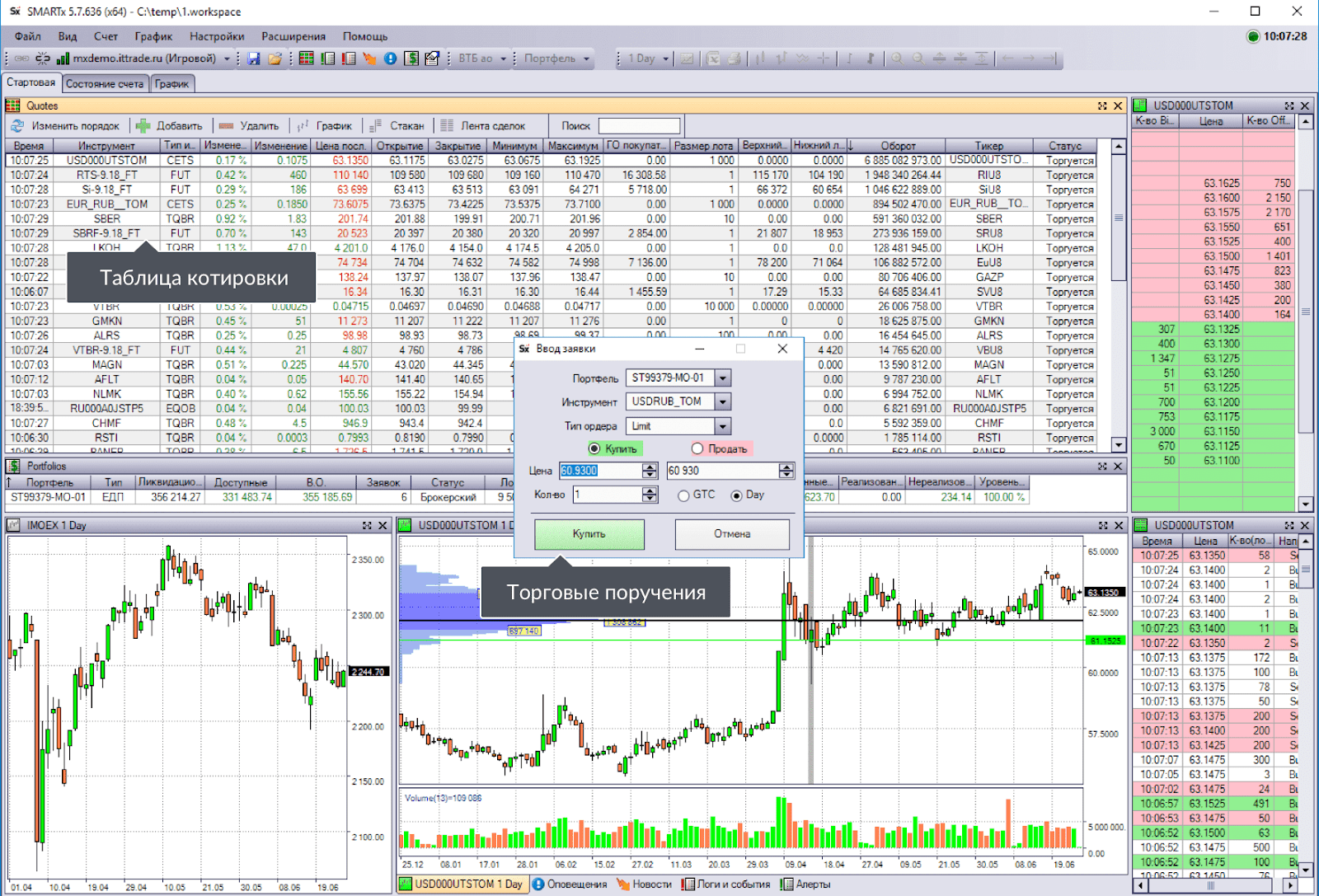Select the Купить radio button
The image size is (1319, 896).
point(594,448)
